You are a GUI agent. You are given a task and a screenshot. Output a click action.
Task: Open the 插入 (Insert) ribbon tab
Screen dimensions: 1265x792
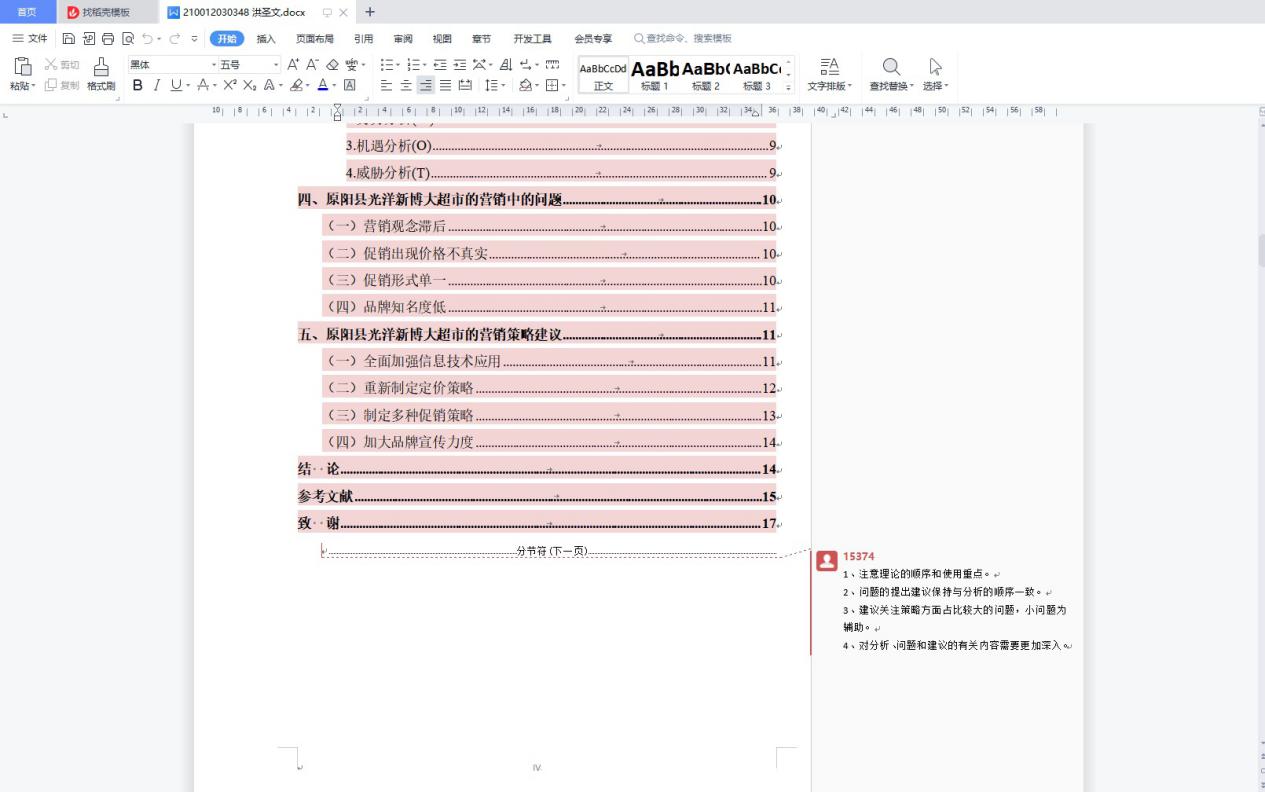266,39
